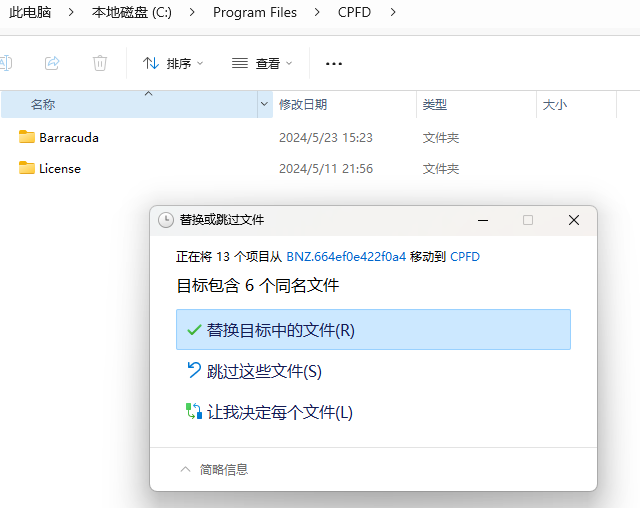Open the CPFD destination link in dialog
The width and height of the screenshot is (640, 508).
click(x=465, y=257)
